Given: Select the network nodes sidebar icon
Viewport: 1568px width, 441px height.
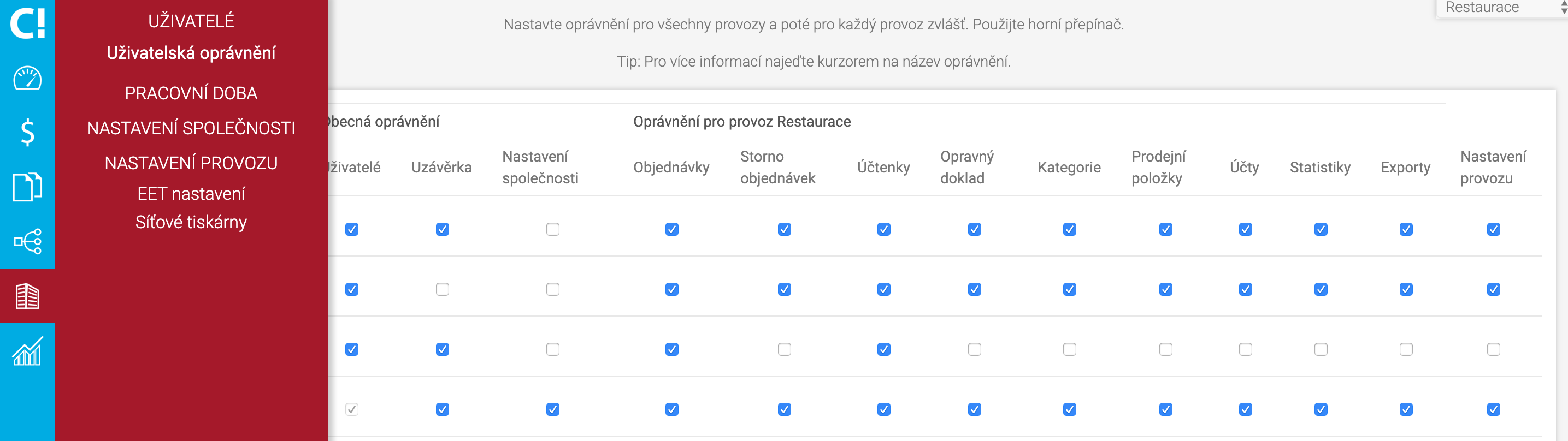Looking at the screenshot, I should point(27,241).
